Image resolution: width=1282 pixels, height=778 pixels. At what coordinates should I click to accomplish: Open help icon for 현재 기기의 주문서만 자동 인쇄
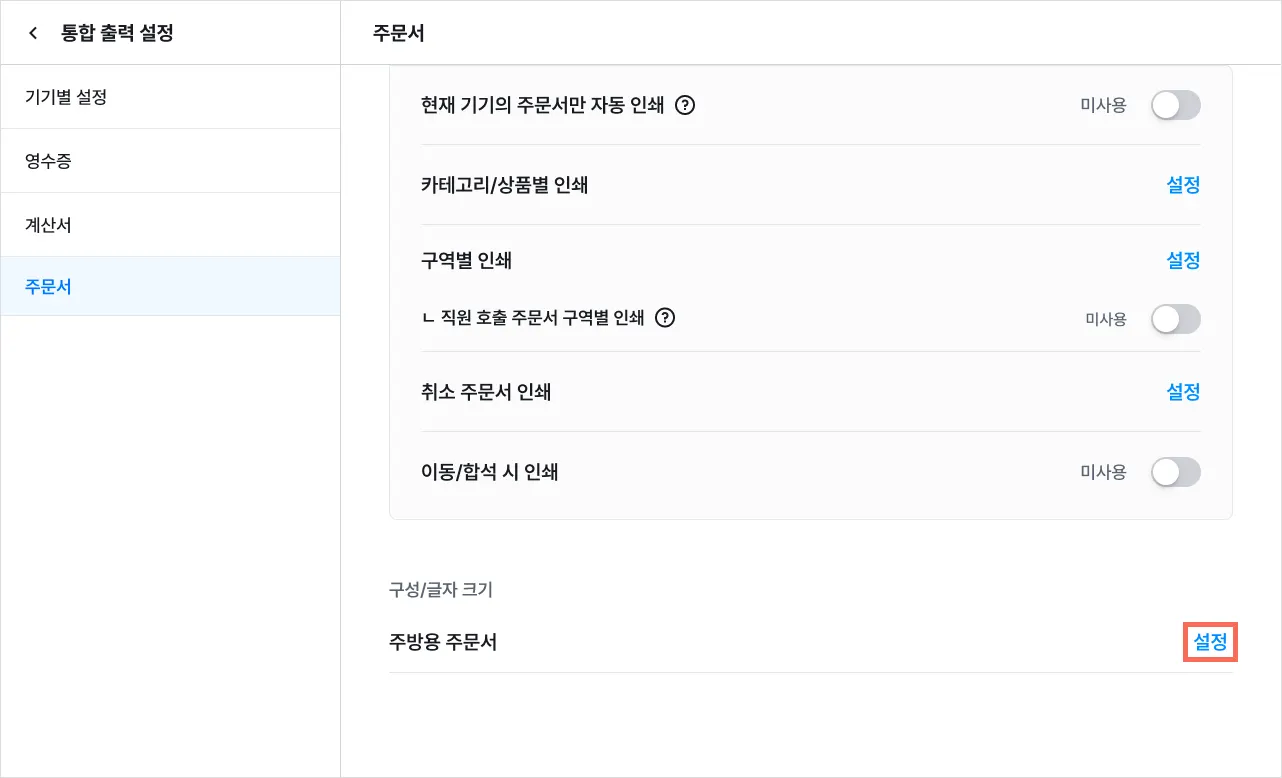(685, 105)
